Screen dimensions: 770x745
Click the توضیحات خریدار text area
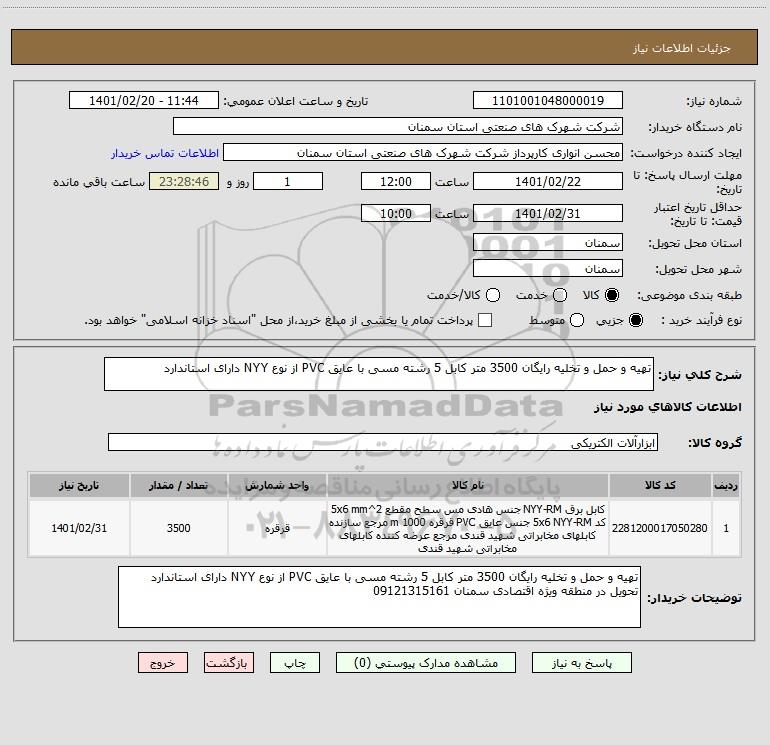pyautogui.click(x=380, y=597)
